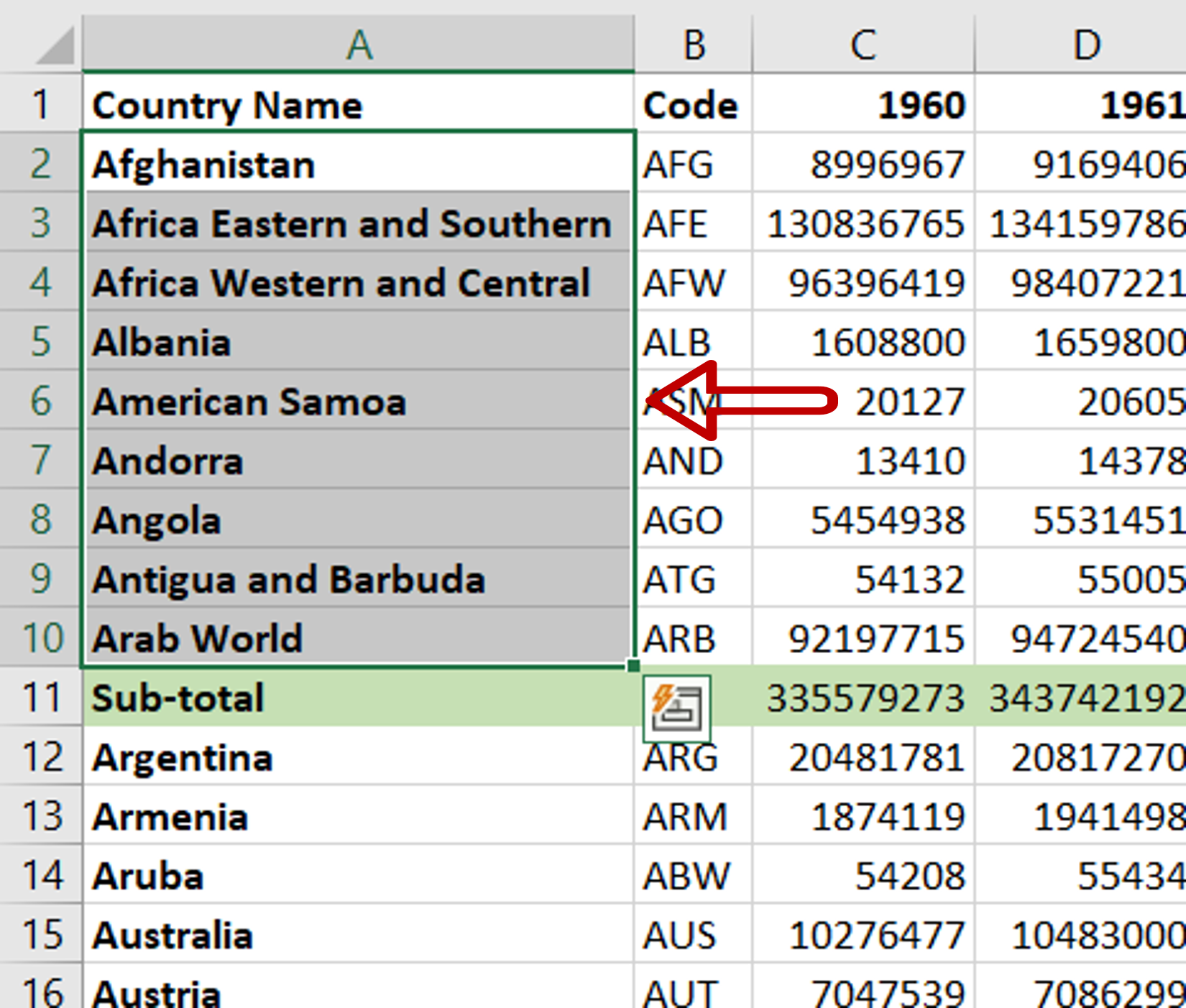
Task: Click the Country Name header cell
Action: click(x=358, y=104)
